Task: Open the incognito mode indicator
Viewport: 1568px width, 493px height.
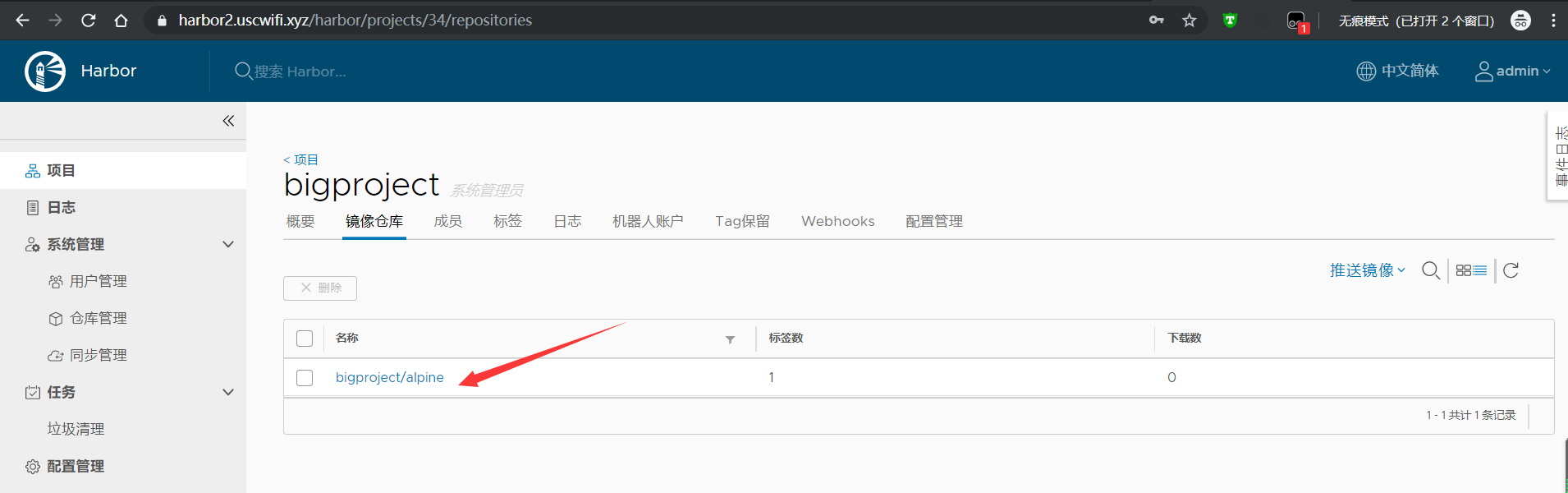Action: point(1520,21)
